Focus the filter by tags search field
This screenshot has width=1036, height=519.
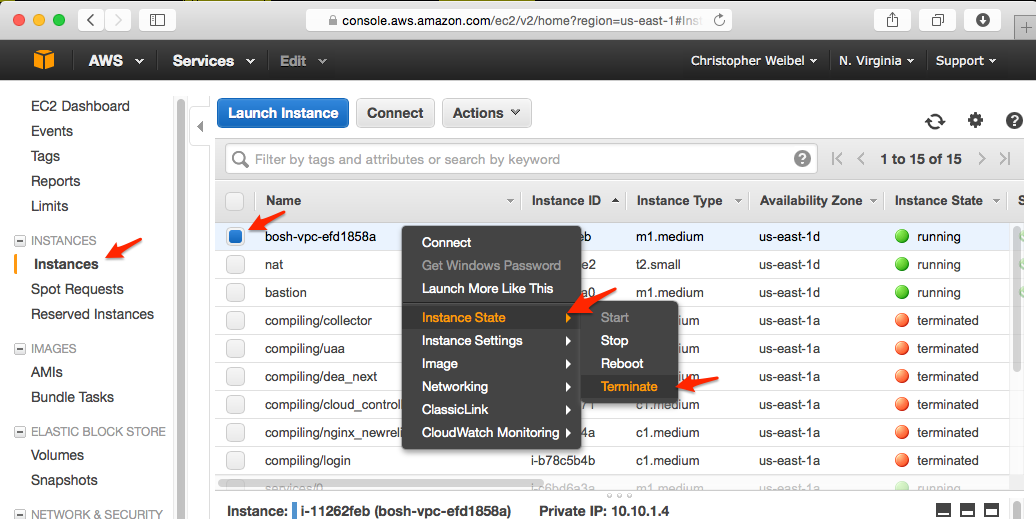[522, 159]
